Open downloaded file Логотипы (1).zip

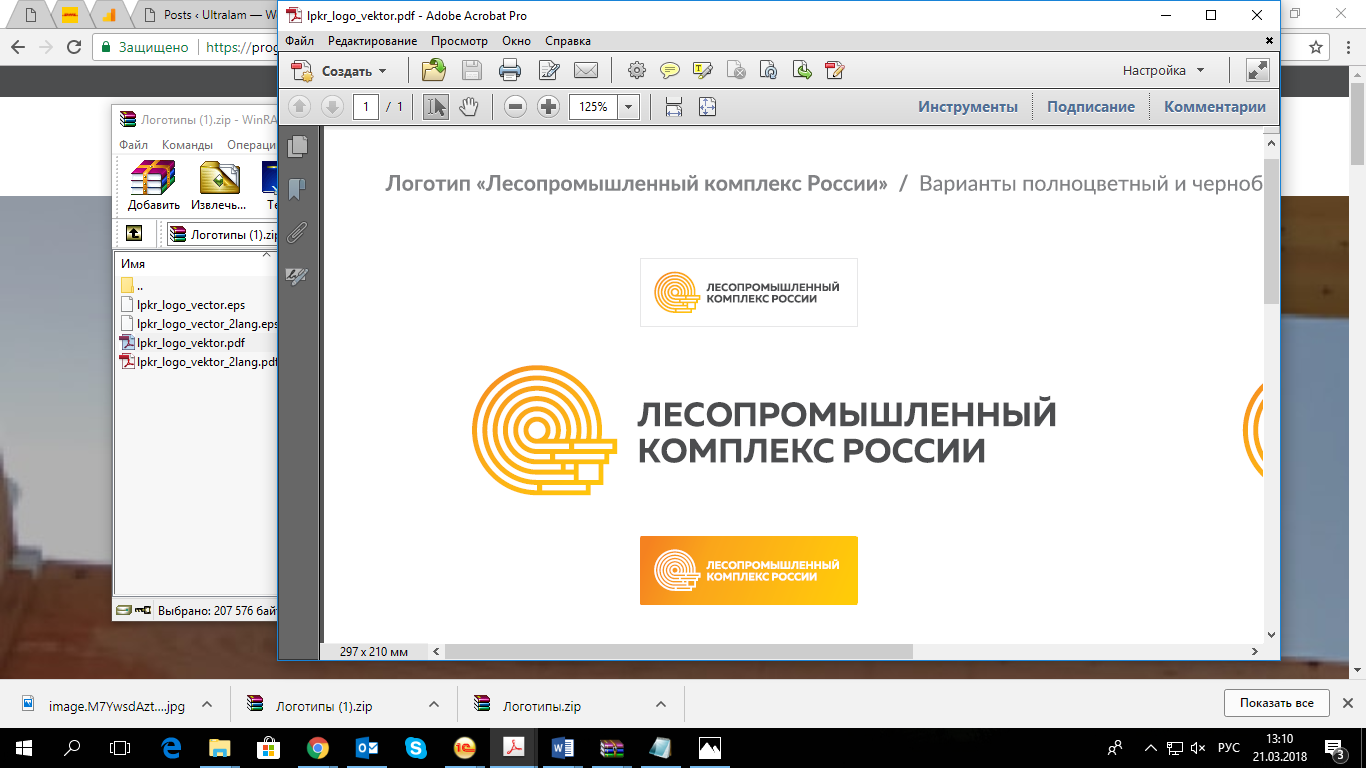pos(324,706)
